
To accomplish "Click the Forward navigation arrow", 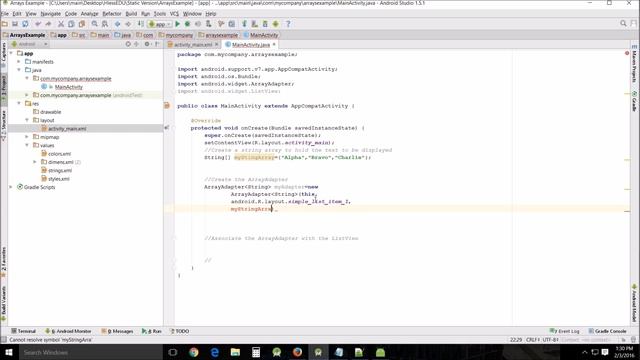I will (x=128, y=24).
